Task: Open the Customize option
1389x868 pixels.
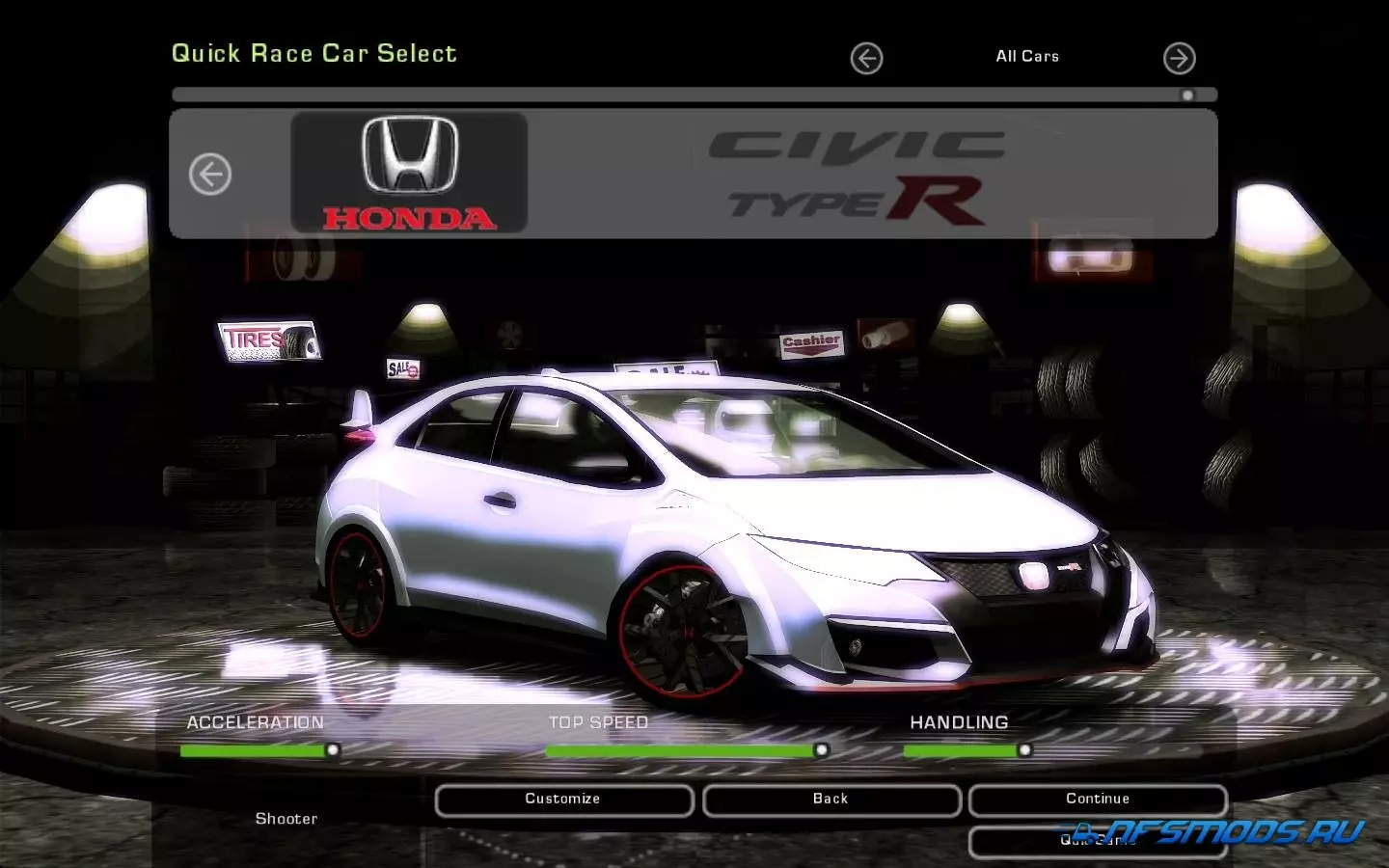Action: (x=564, y=800)
